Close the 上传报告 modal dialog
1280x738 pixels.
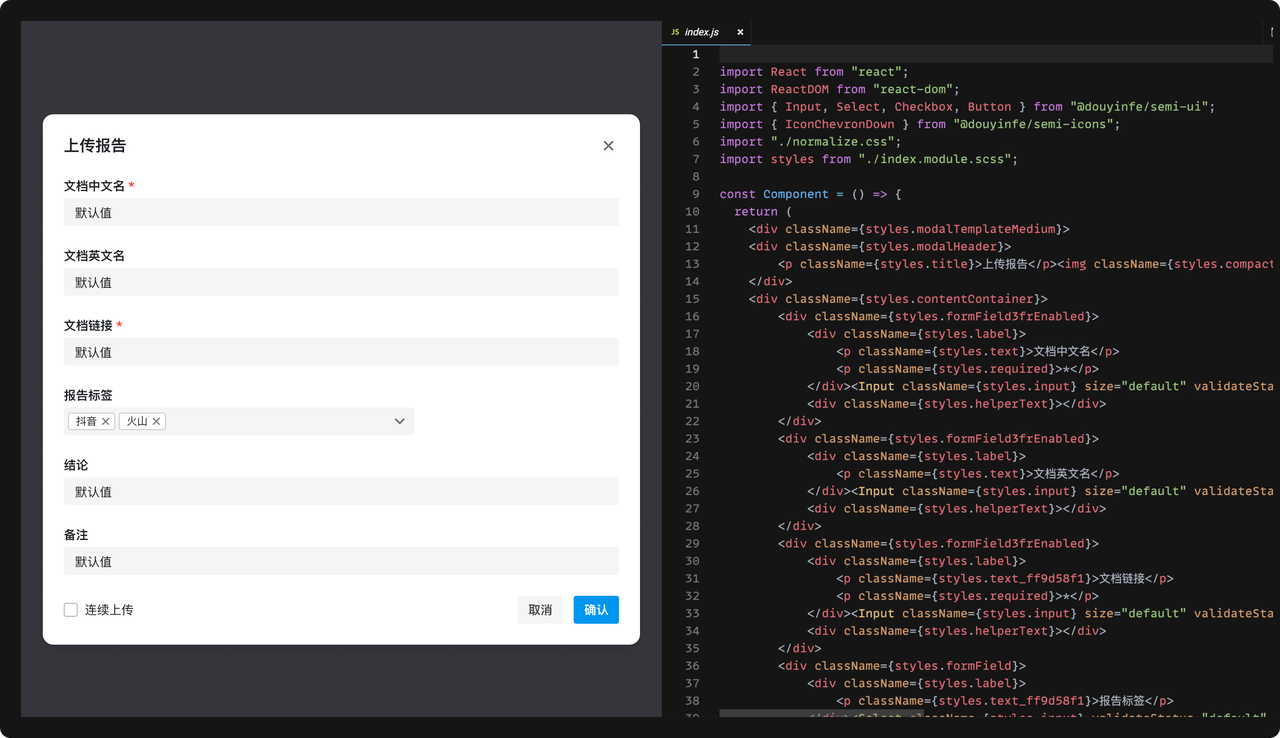coord(608,146)
